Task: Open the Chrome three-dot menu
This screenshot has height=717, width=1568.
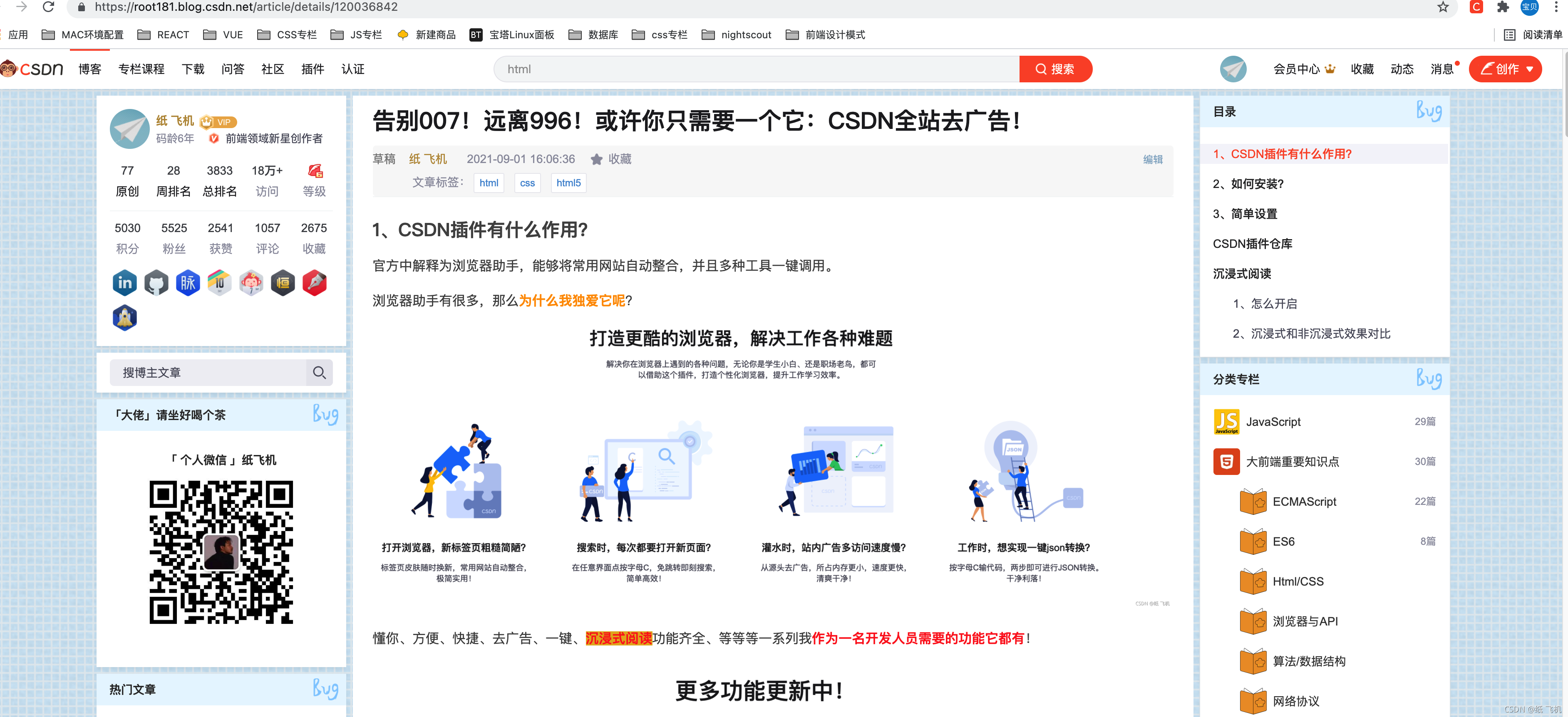Action: pos(1556,7)
